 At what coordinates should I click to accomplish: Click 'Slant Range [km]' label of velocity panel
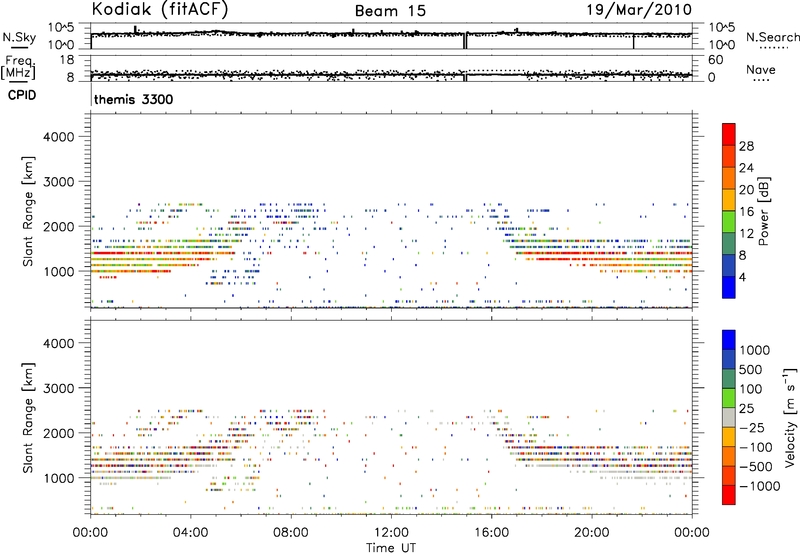[x=28, y=418]
